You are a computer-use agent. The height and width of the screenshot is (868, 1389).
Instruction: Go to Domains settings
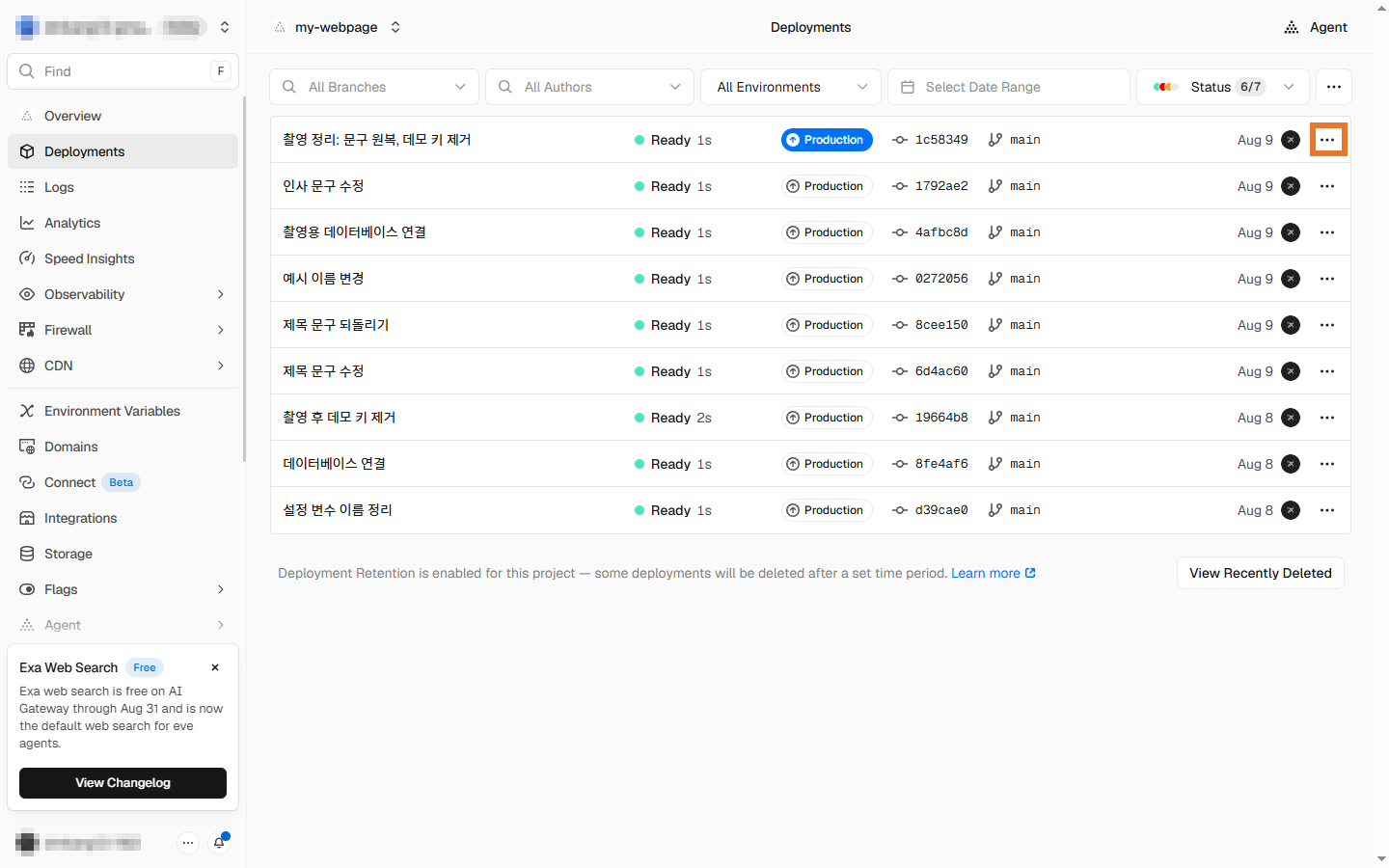123,447
